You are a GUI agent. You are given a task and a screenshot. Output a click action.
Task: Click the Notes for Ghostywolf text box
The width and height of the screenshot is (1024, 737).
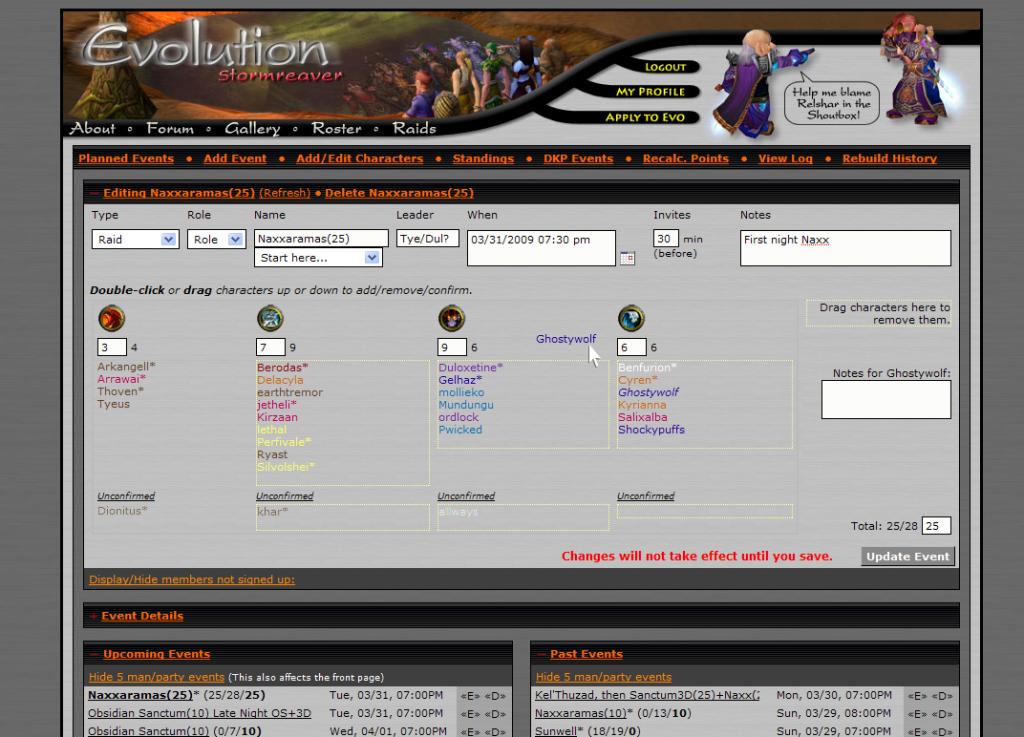pos(885,399)
